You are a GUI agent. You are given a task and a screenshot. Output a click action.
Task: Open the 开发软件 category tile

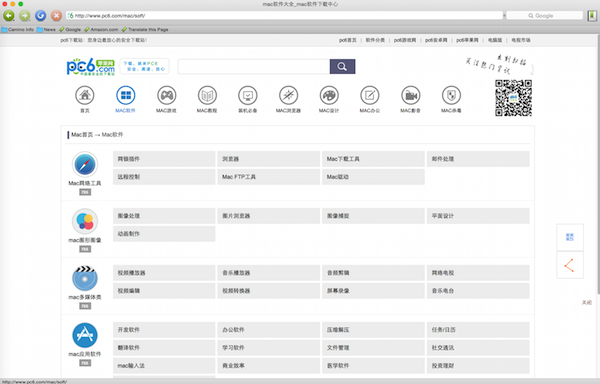164,330
